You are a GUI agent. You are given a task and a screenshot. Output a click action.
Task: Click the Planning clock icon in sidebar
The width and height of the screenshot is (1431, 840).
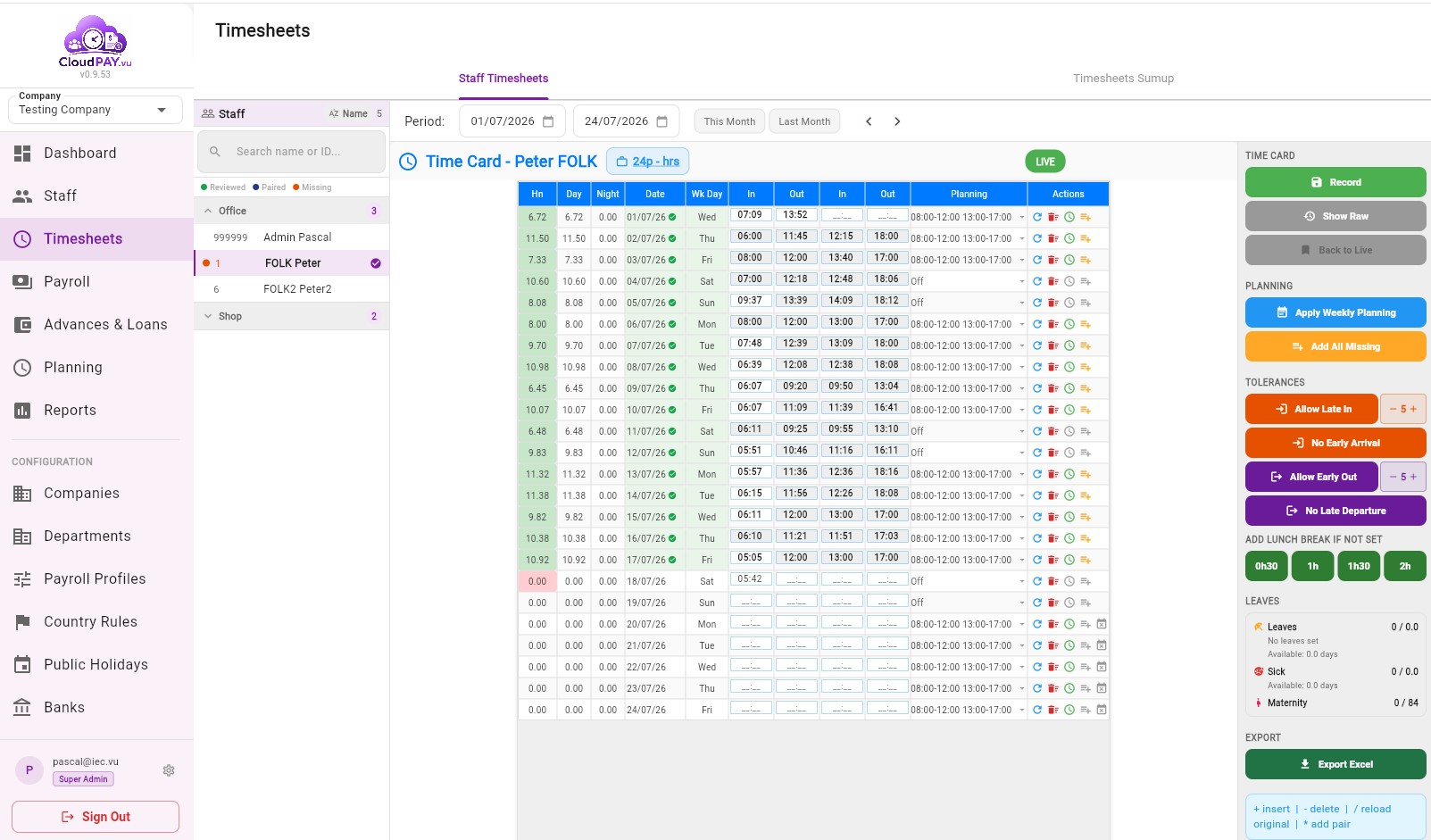click(22, 367)
